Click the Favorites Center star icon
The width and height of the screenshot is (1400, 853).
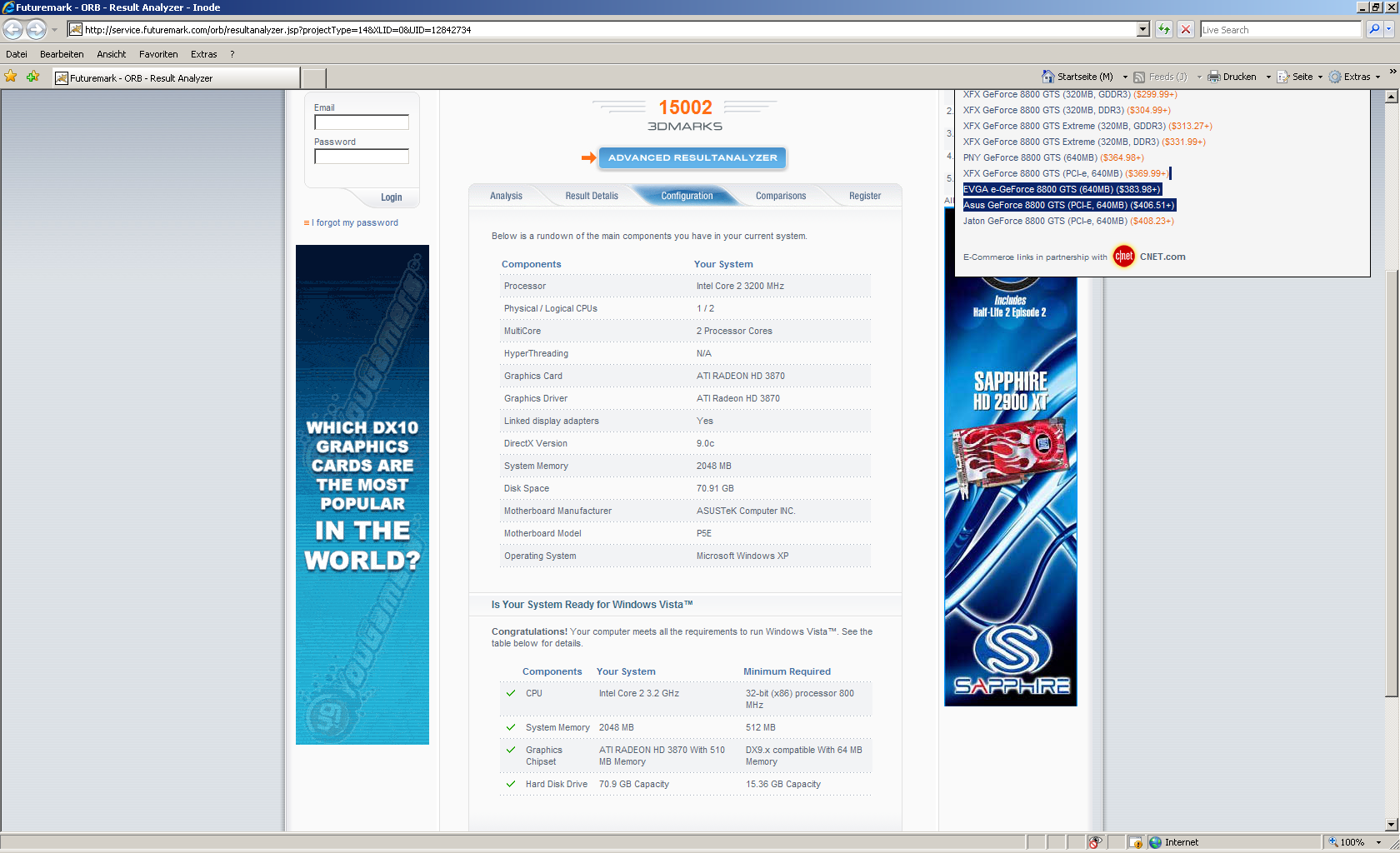tap(11, 77)
